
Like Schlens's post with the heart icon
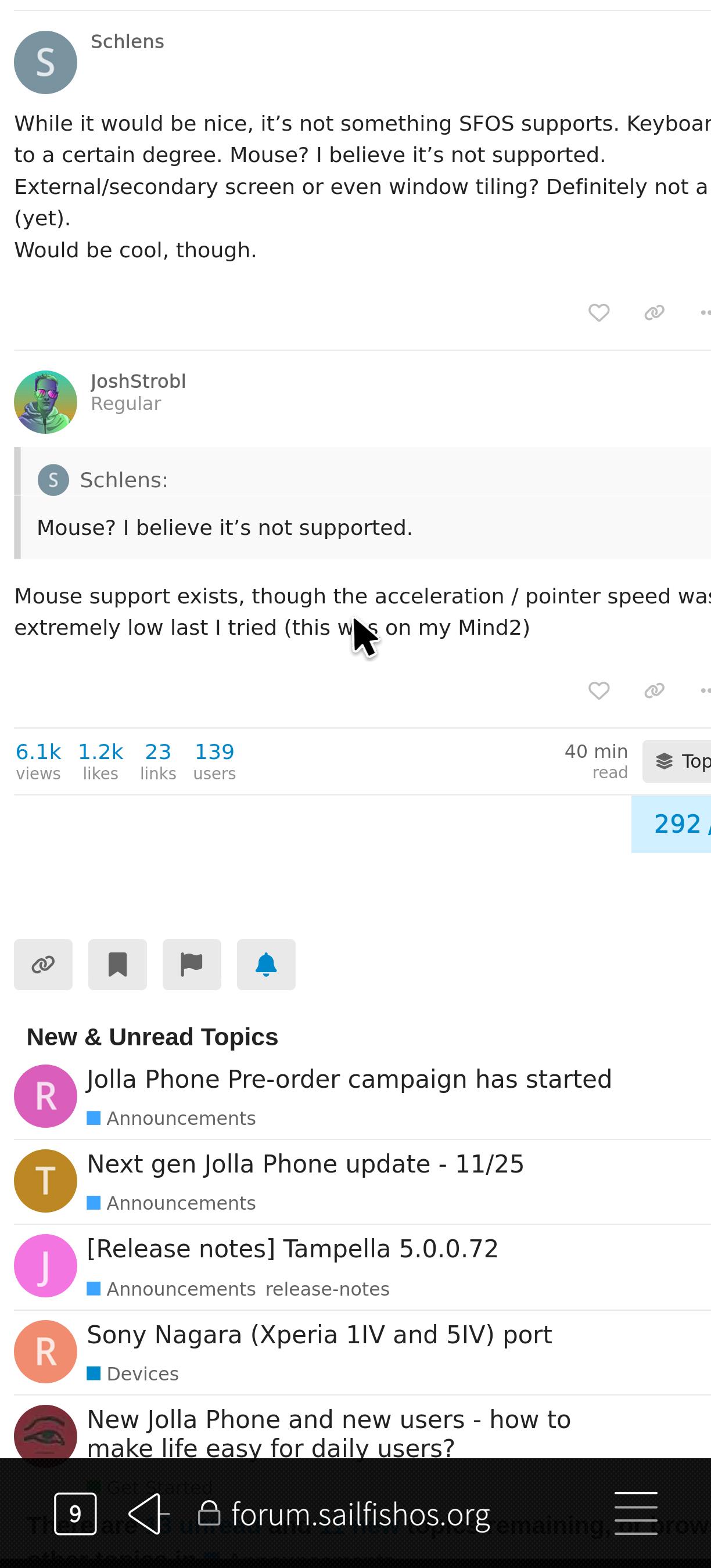598,313
